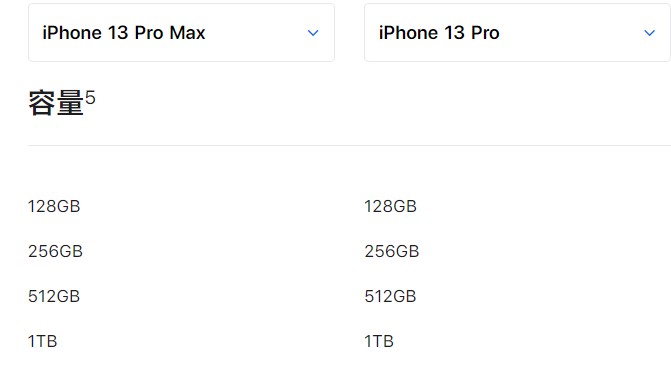Select 256GB under iPhone 13 Pro Max
The image size is (671, 375).
[x=56, y=251]
